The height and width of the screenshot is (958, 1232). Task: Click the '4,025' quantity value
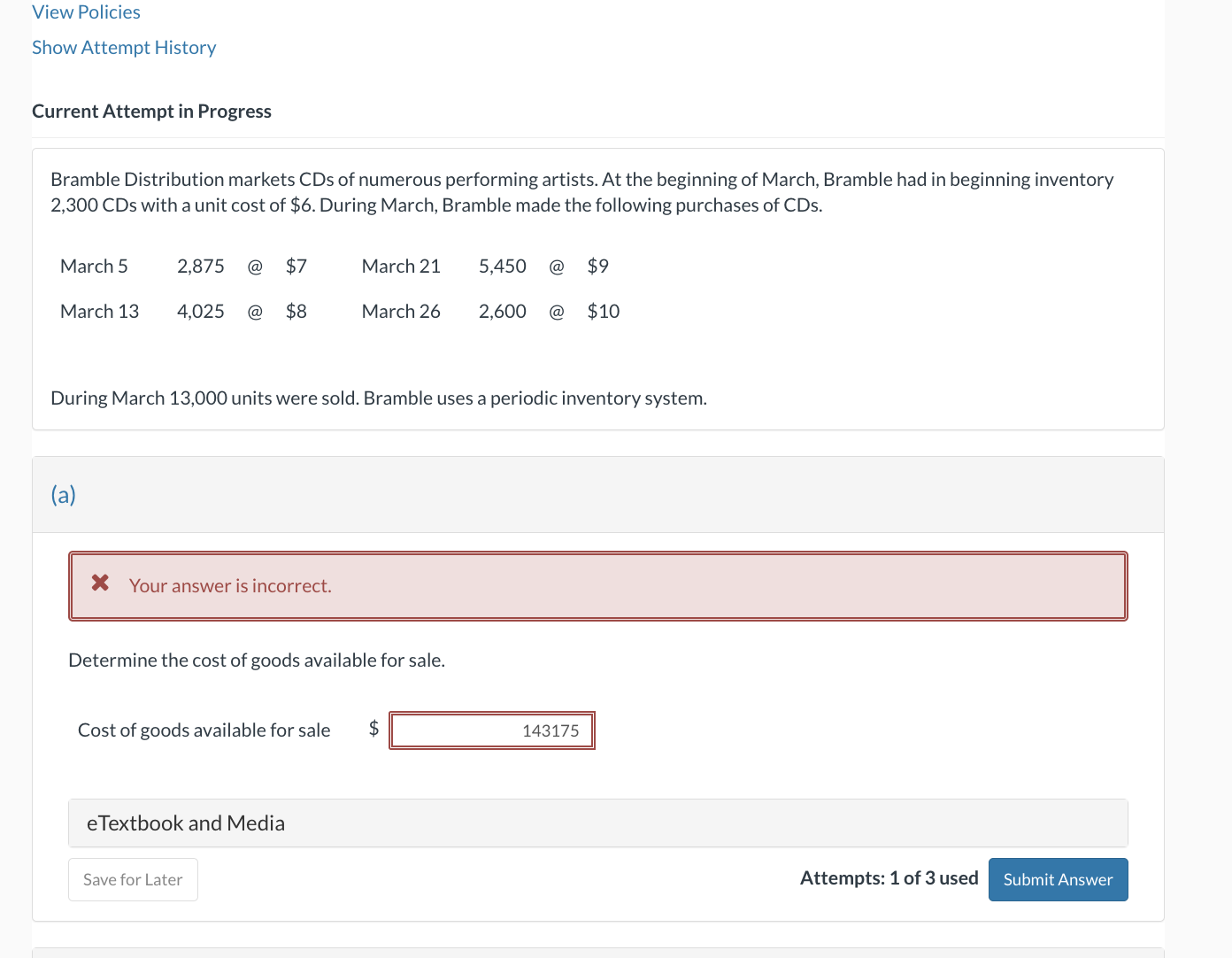tap(201, 312)
